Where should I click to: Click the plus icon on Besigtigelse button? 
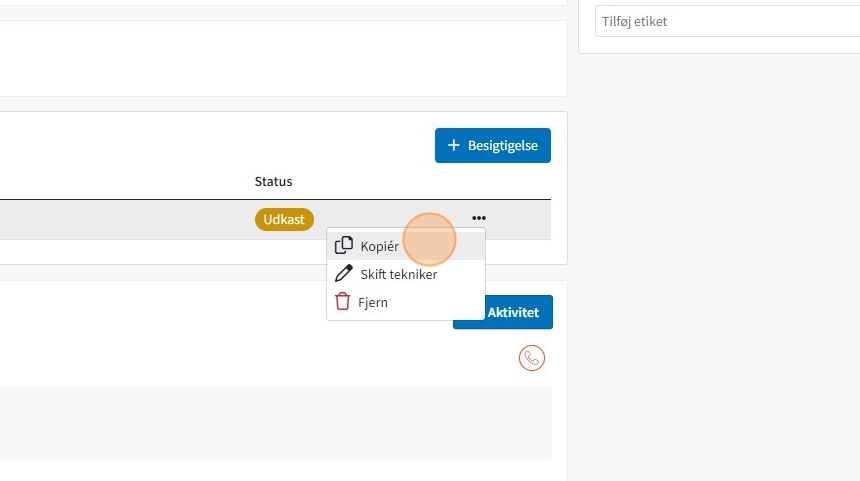coord(454,145)
